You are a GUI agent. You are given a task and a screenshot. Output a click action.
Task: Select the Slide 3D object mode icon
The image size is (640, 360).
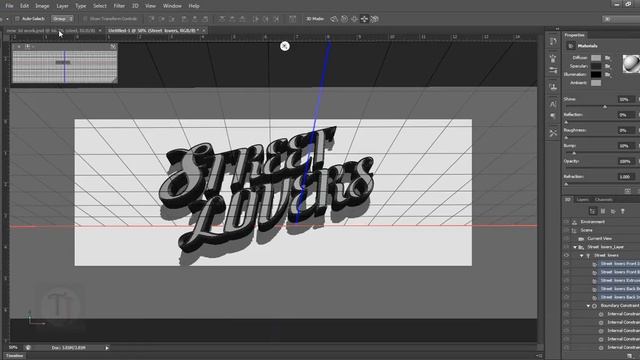[364, 19]
